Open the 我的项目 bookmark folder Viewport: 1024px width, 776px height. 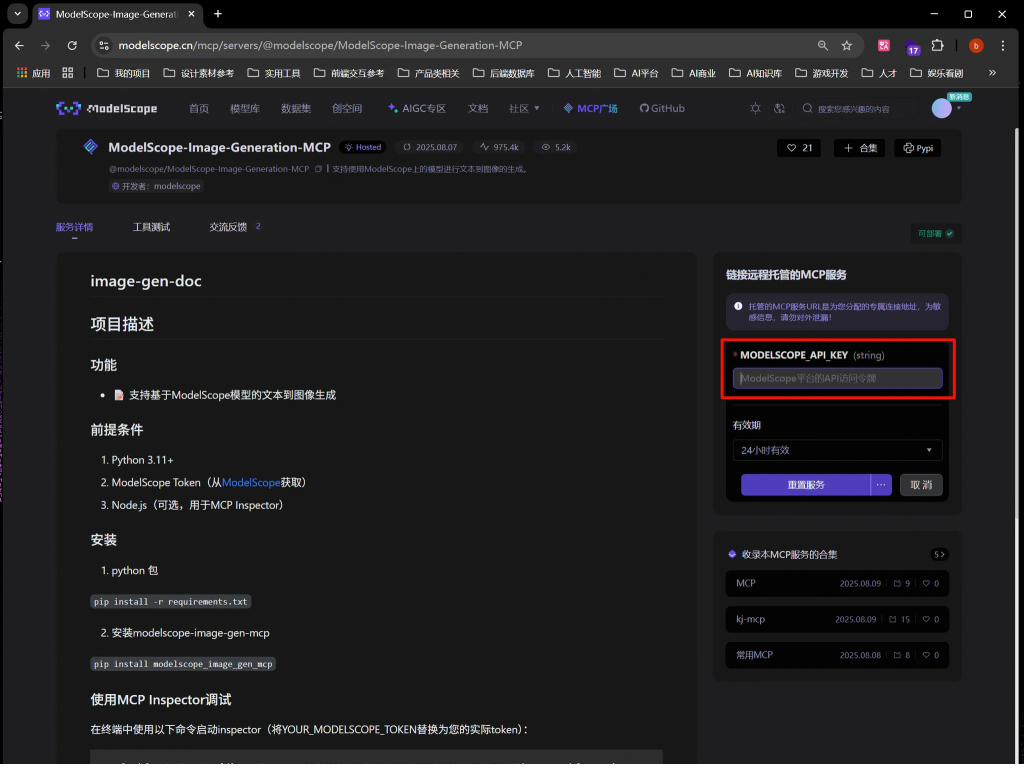click(123, 73)
